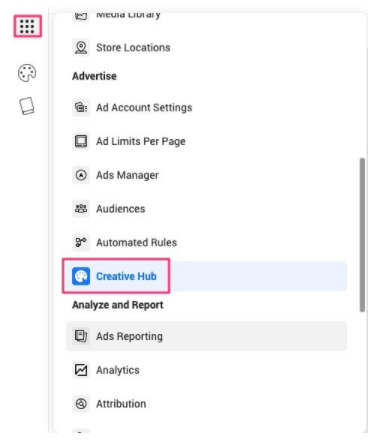Click the menu's vertical scrollbar thumb
This screenshot has height=447, width=373.
(362, 235)
